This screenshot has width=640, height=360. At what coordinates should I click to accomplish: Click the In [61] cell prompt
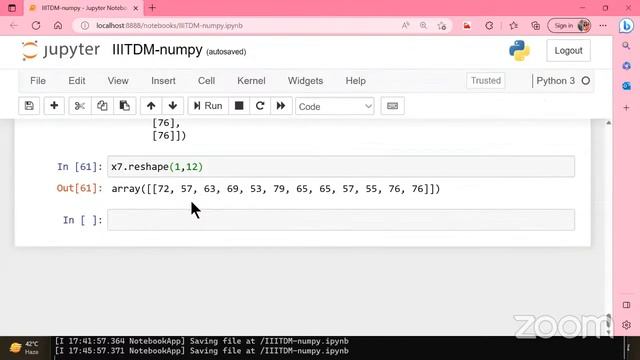[80, 167]
